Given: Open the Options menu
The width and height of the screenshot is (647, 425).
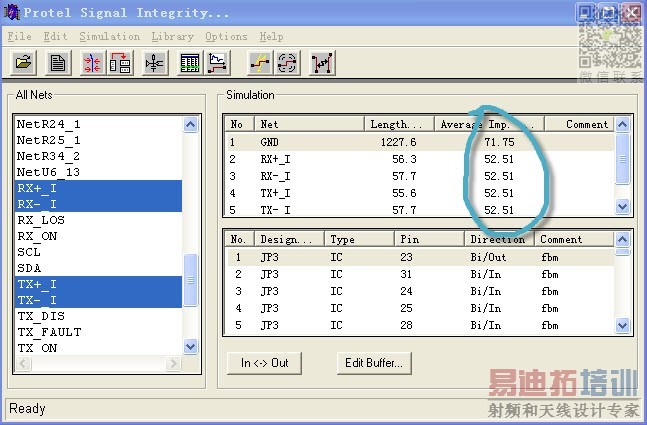Looking at the screenshot, I should point(226,37).
